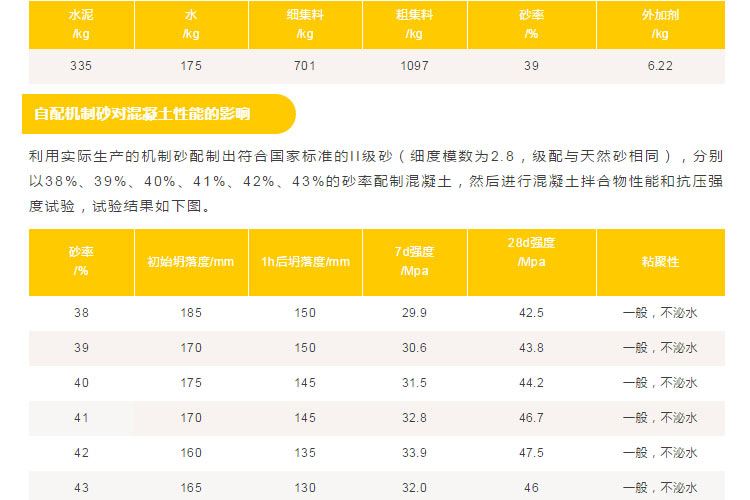Click the 初始坍落度/mm column header
Viewport: 750px width, 500px height.
click(x=191, y=262)
